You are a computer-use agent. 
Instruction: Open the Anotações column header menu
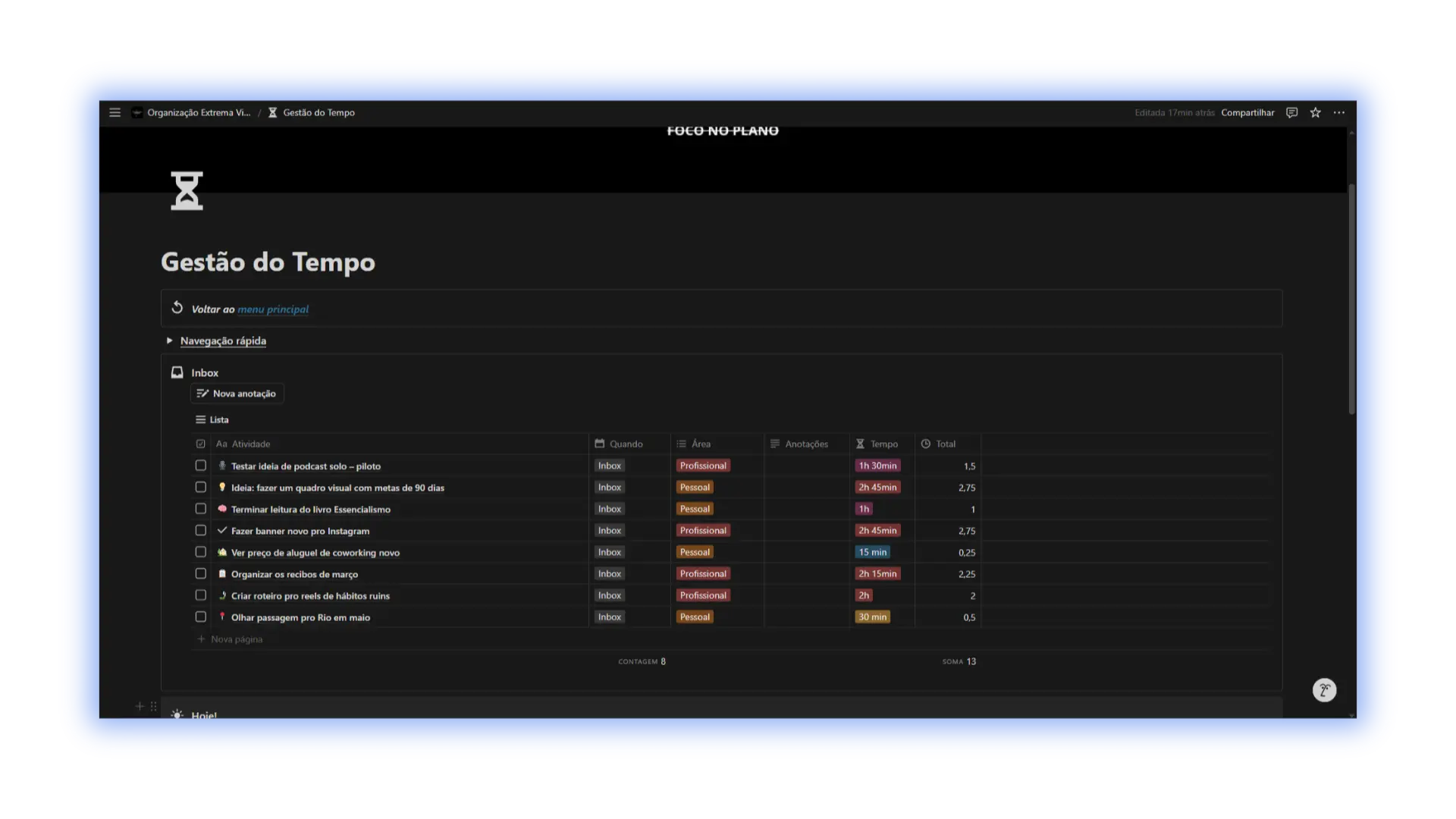pyautogui.click(x=807, y=444)
